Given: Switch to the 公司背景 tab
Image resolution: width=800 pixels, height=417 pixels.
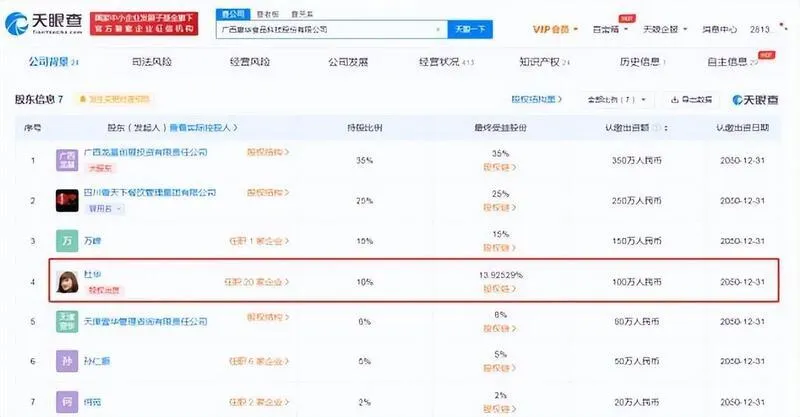Looking at the screenshot, I should pyautogui.click(x=54, y=62).
